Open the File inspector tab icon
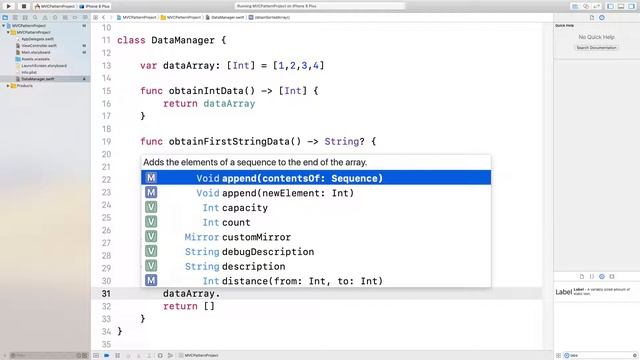The image size is (640, 360). pyautogui.click(x=591, y=18)
